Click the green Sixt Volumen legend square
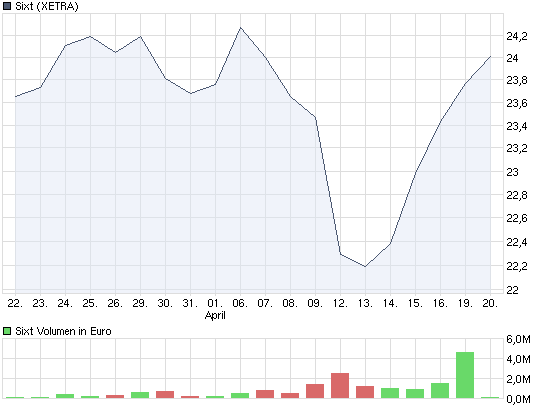Viewport: 545px width, 407px height. [7, 331]
